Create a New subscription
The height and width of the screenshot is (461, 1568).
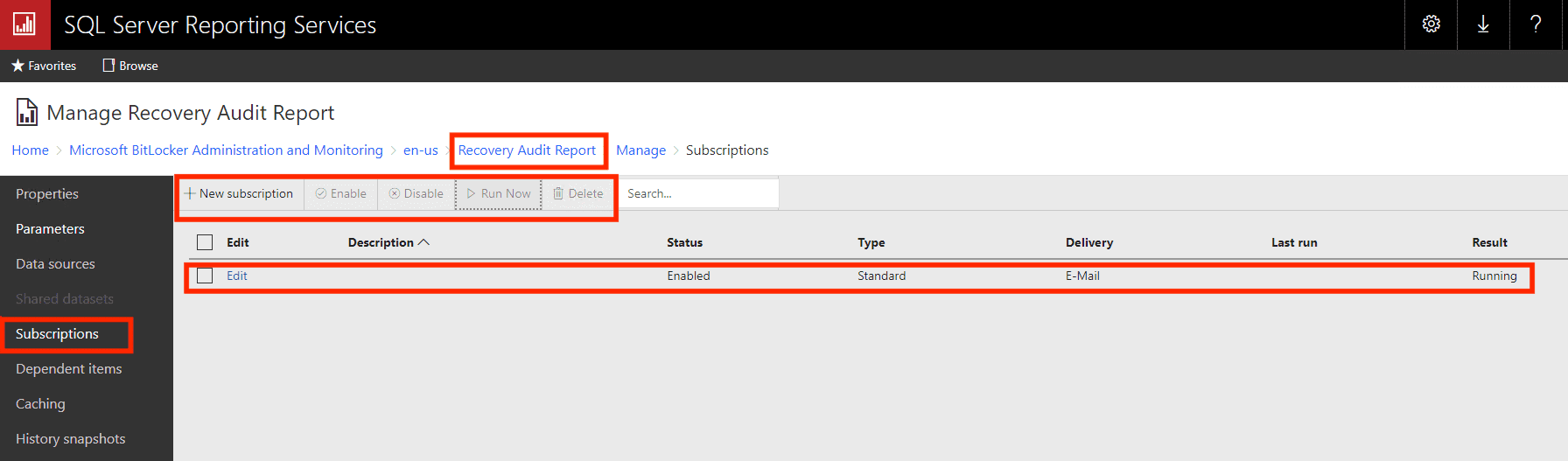pos(239,193)
